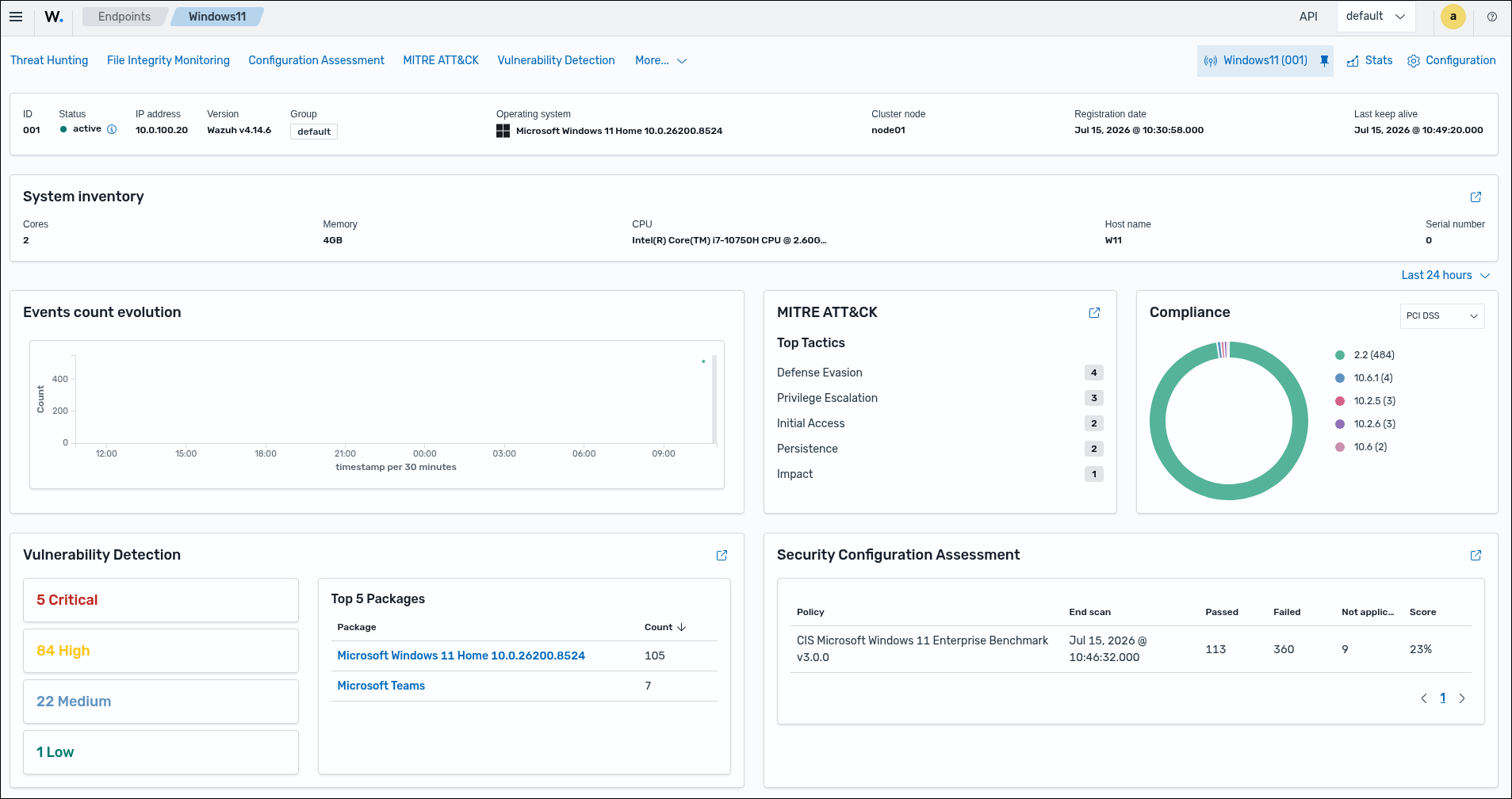Open MITRE ATT&CK panel external link icon
Screen dimensions: 1512x799
[x=1094, y=312]
